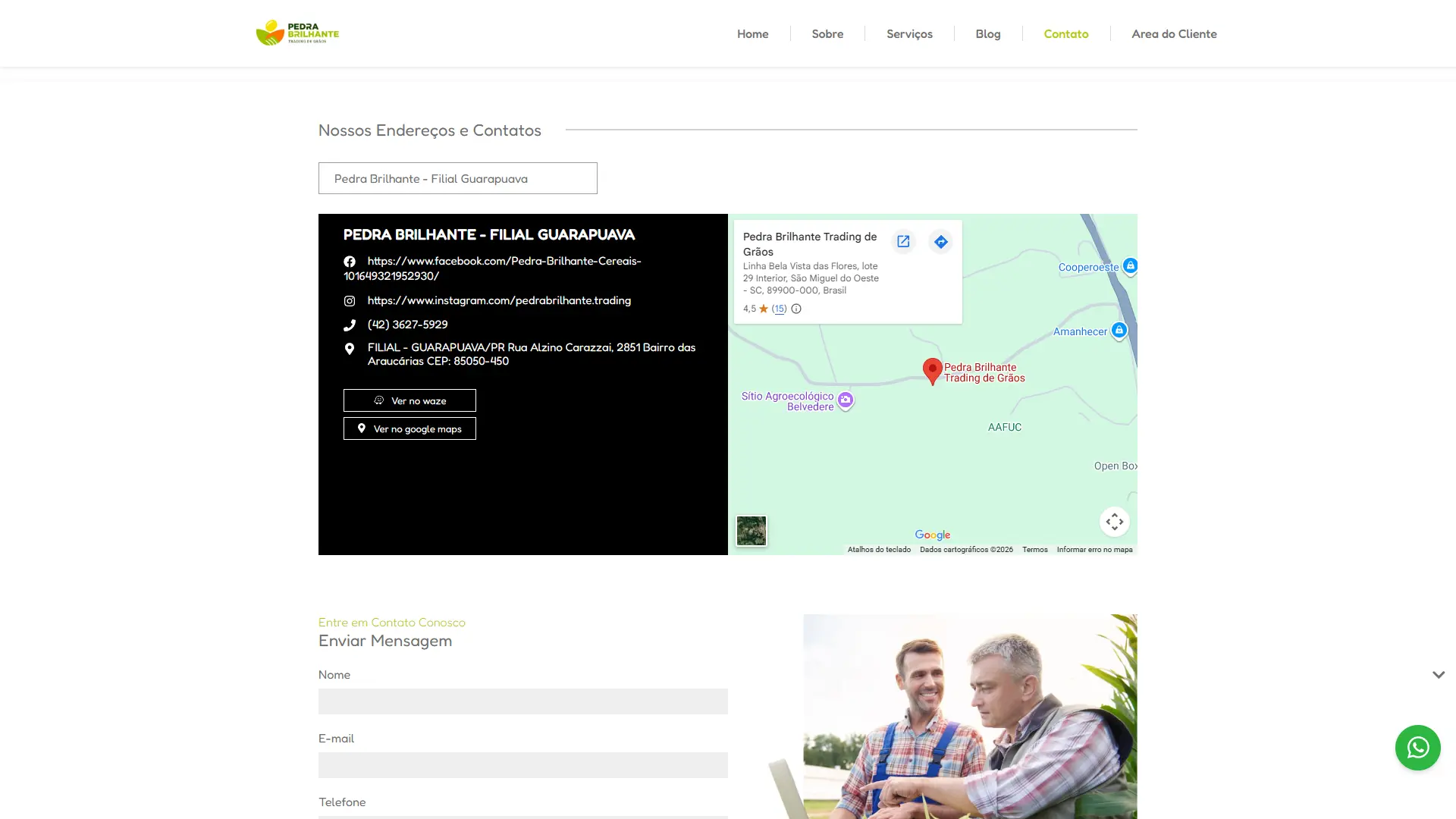Open the 15 reviews link
This screenshot has width=1456, height=819.
(780, 309)
